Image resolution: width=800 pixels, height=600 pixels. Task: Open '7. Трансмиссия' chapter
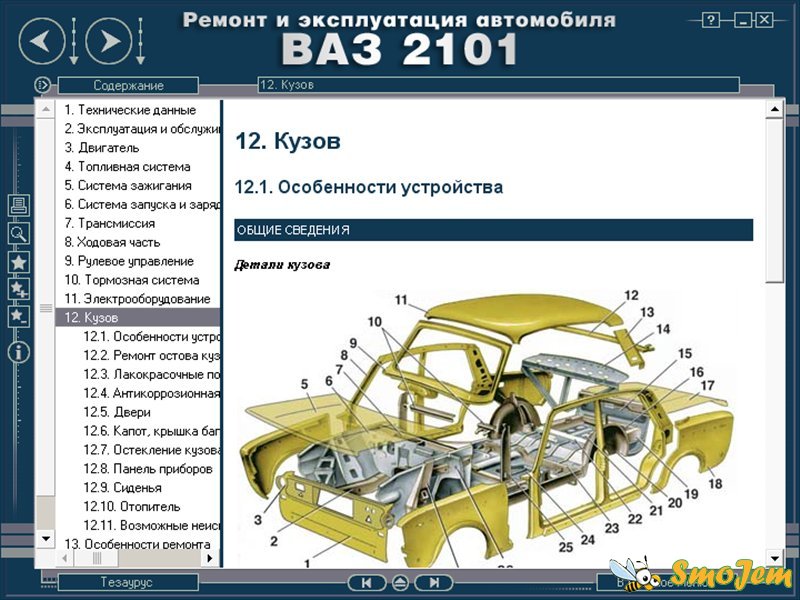[x=110, y=223]
